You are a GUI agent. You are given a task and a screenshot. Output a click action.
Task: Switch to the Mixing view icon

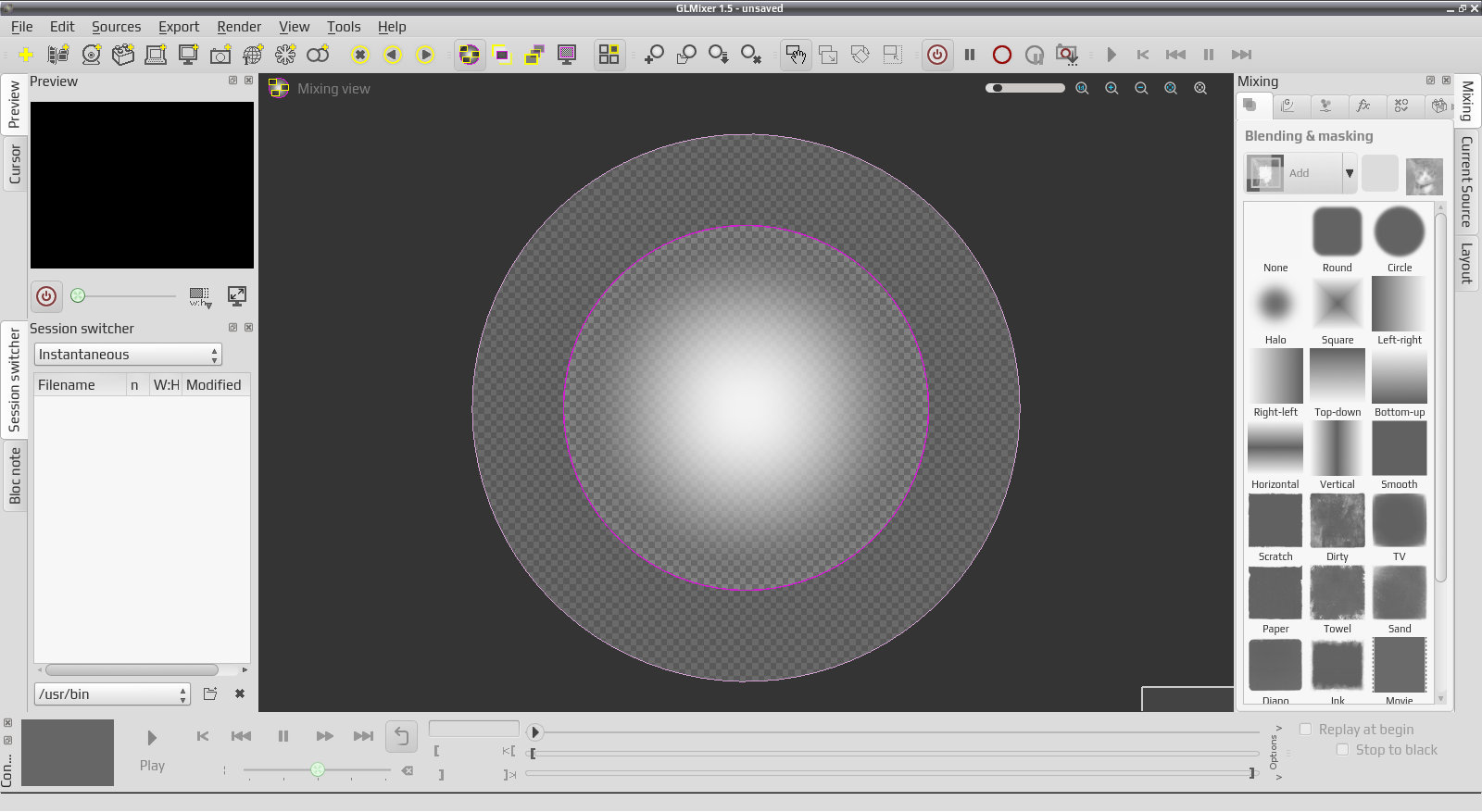click(x=470, y=55)
